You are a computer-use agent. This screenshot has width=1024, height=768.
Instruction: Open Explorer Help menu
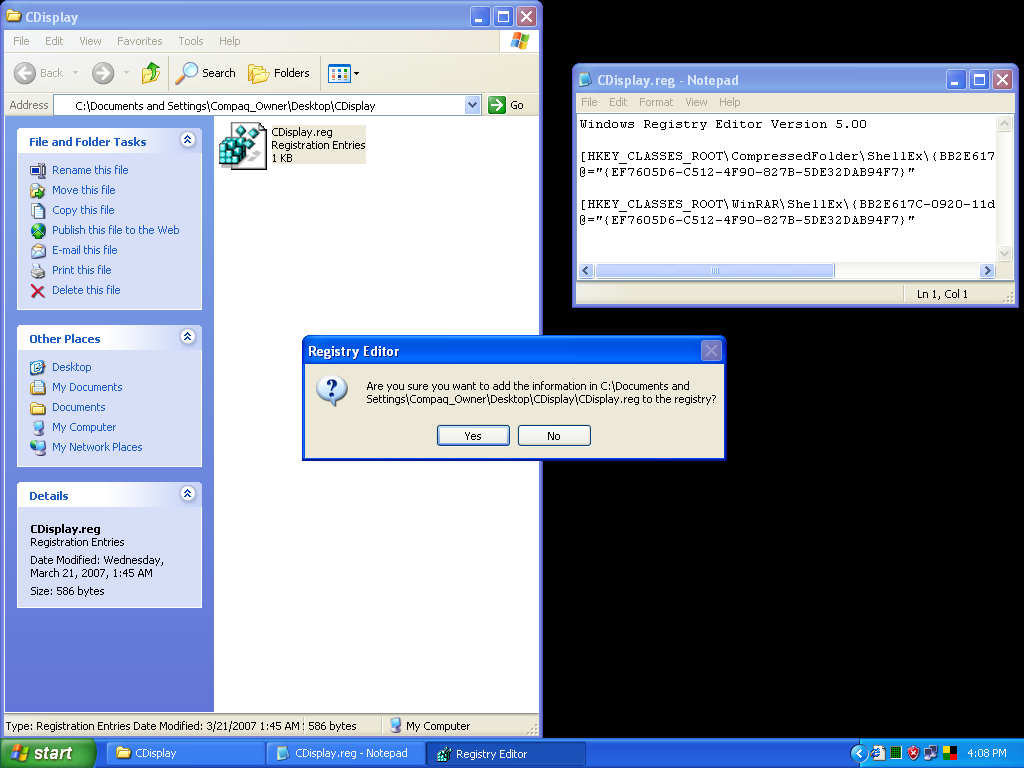[x=229, y=41]
